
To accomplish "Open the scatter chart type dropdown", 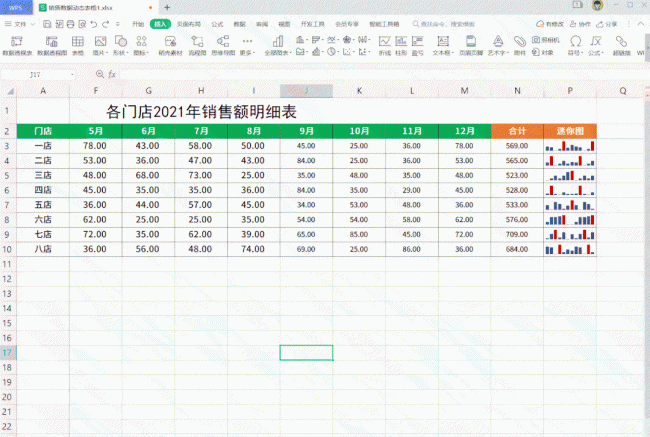I will tap(348, 52).
